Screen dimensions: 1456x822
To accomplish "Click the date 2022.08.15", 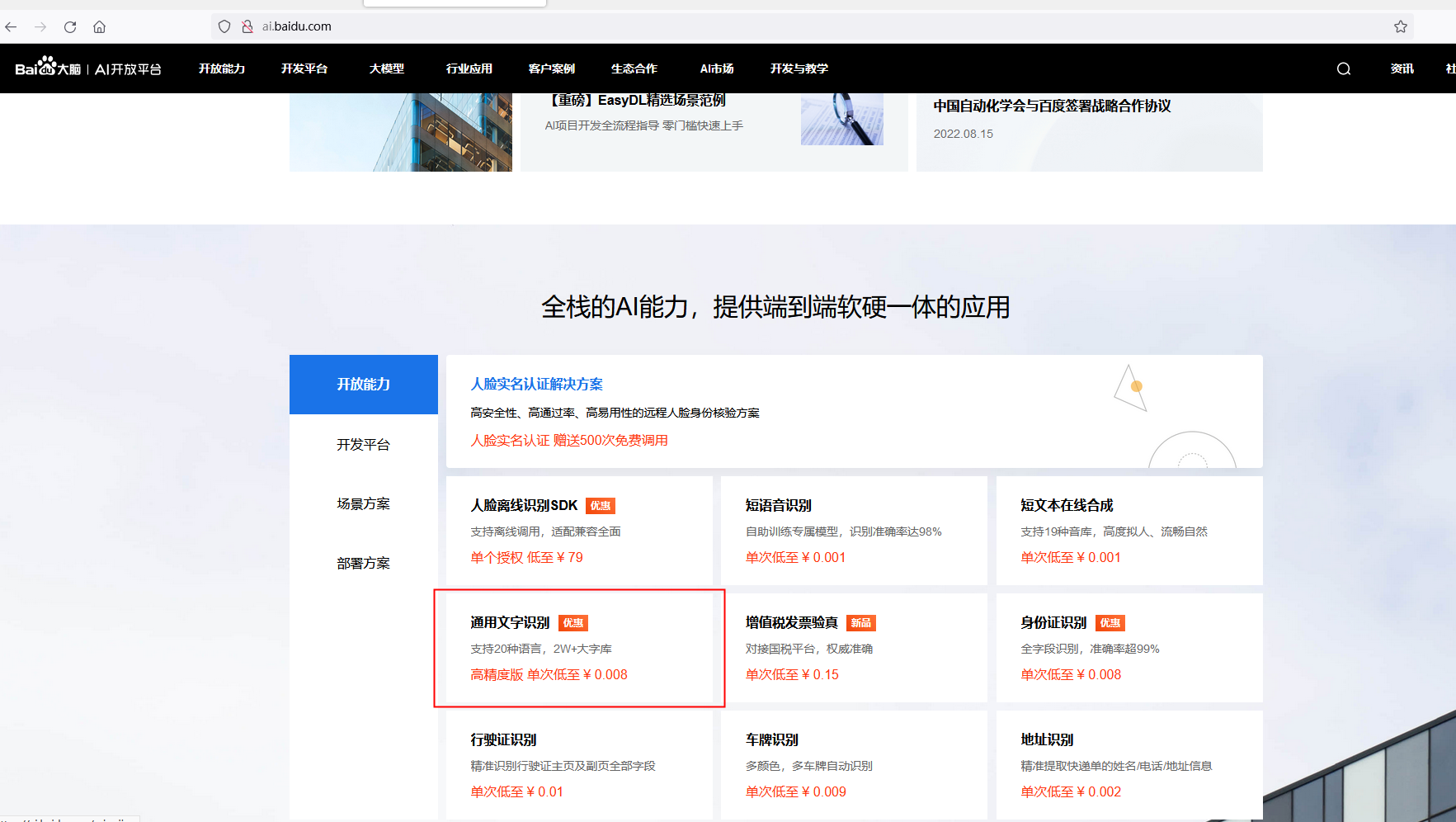I will (964, 134).
